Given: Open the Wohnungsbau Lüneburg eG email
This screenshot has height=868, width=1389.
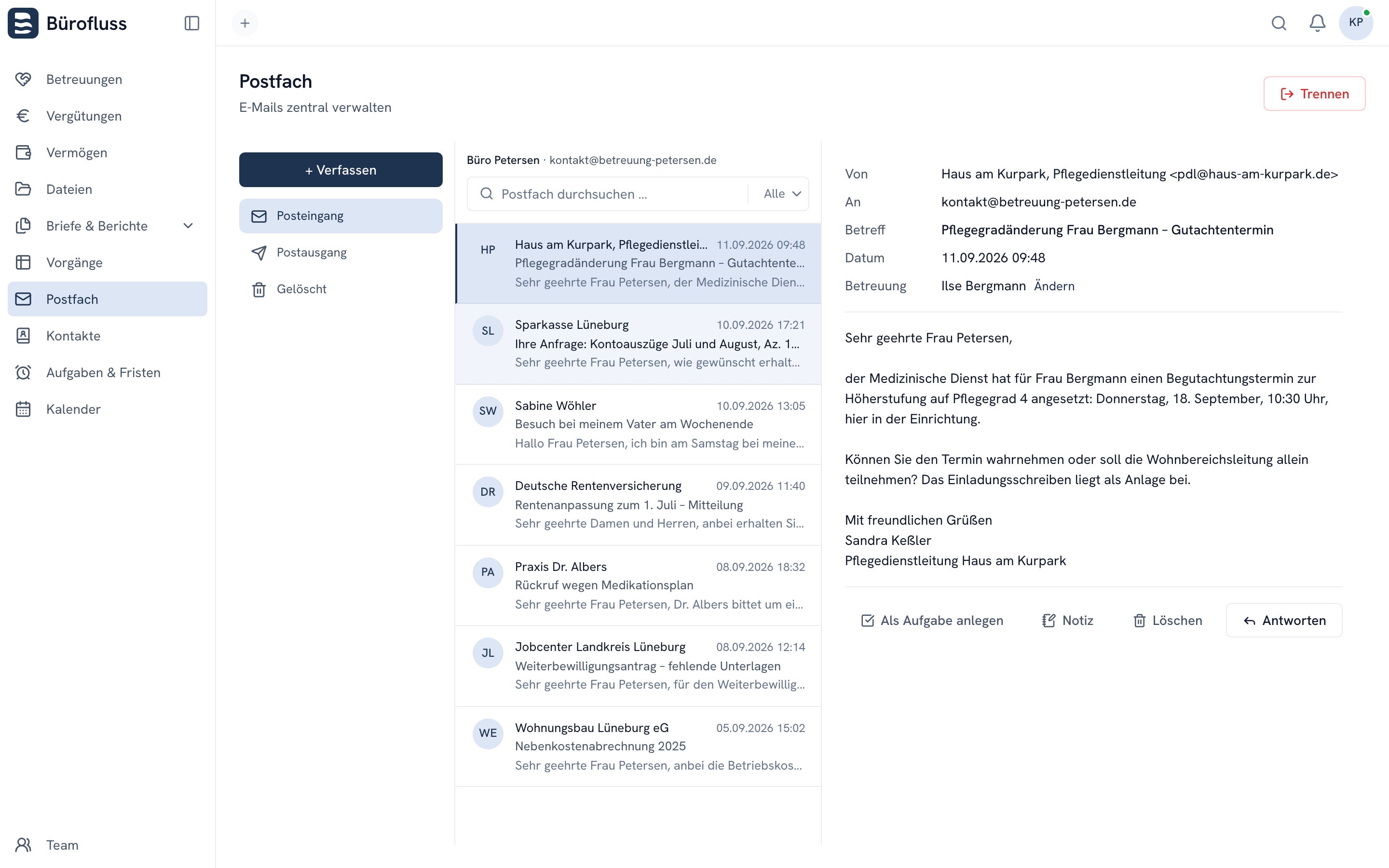Looking at the screenshot, I should (638, 747).
